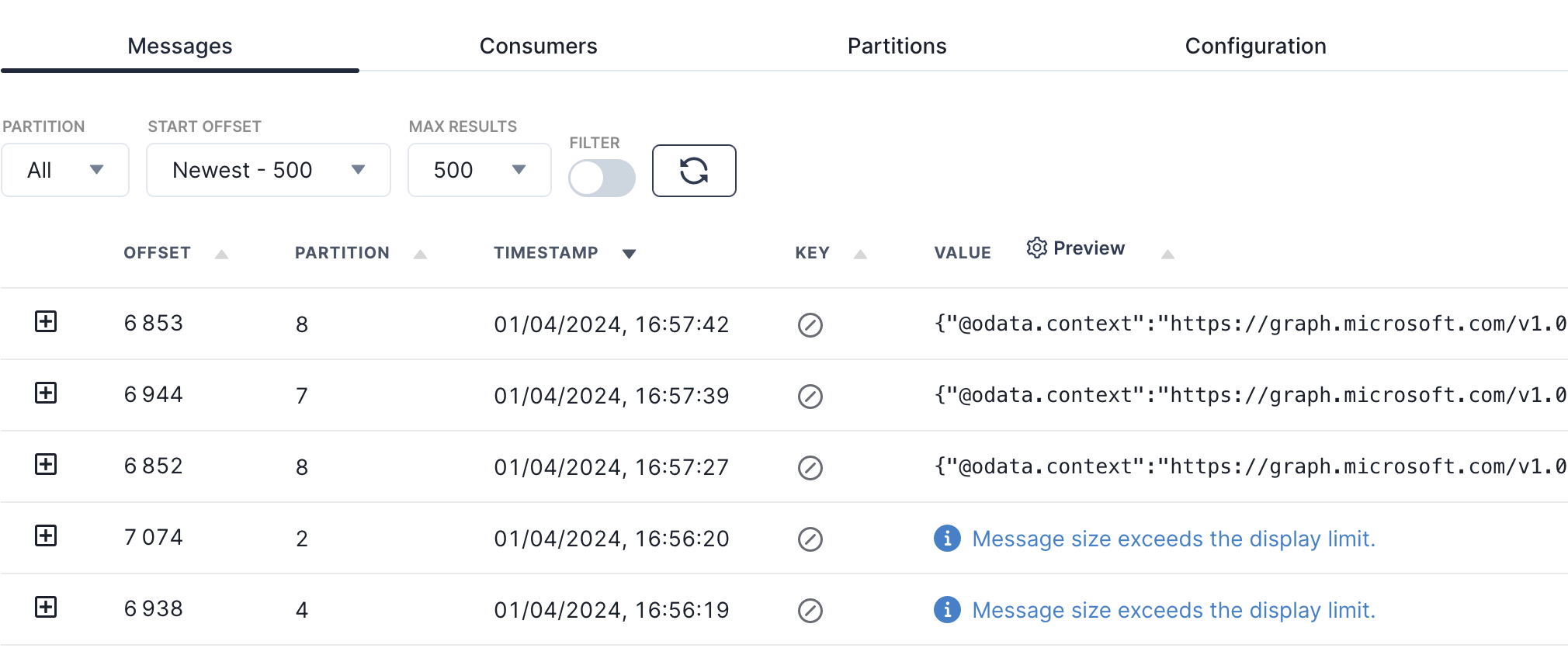Screen dimensions: 1568x648
Task: Select timestamp 01/04/2024, 16:57:27
Action: (612, 467)
